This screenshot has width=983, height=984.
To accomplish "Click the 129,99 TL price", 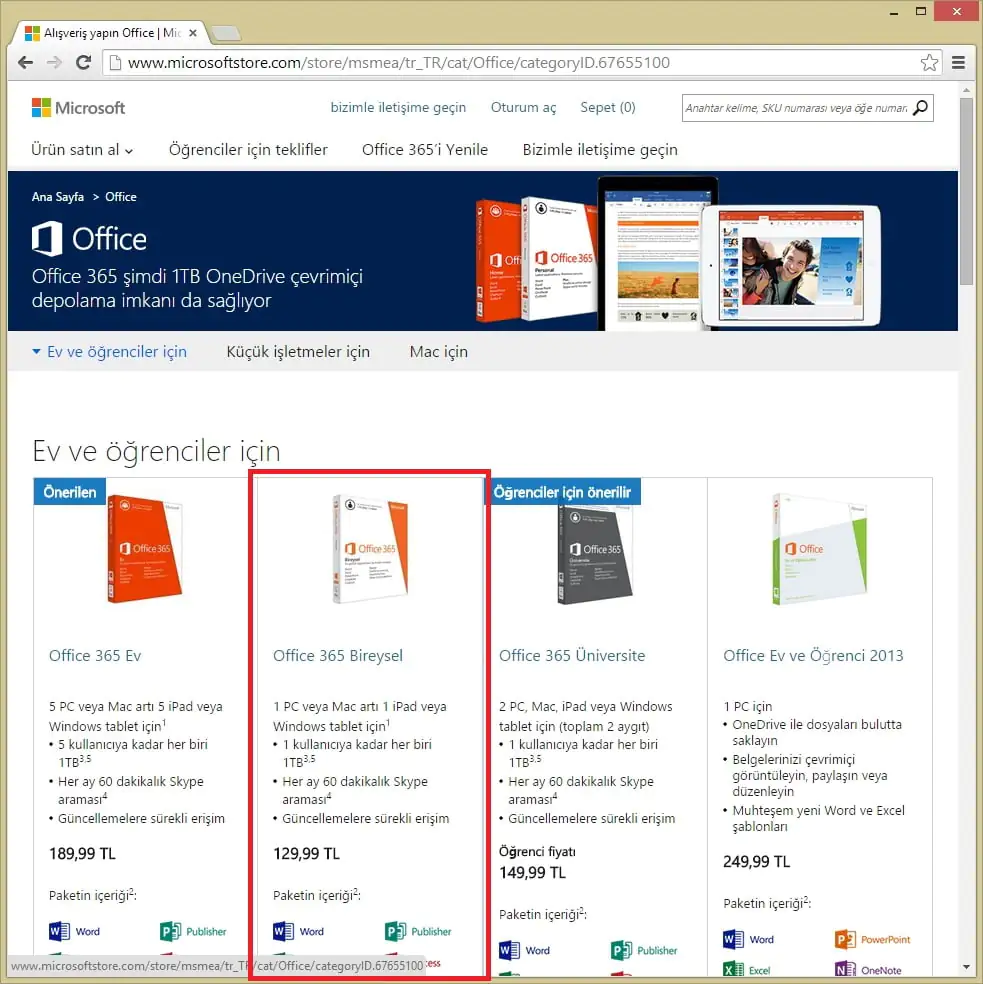I will (x=306, y=853).
